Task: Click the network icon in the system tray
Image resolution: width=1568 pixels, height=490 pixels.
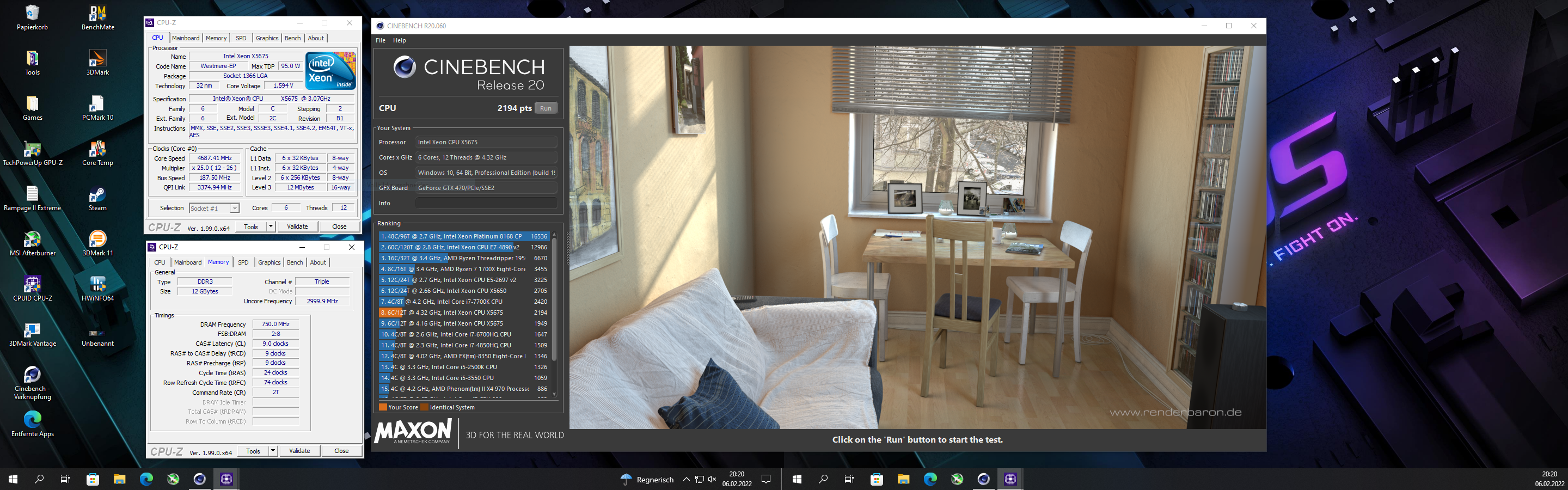Action: click(x=700, y=479)
